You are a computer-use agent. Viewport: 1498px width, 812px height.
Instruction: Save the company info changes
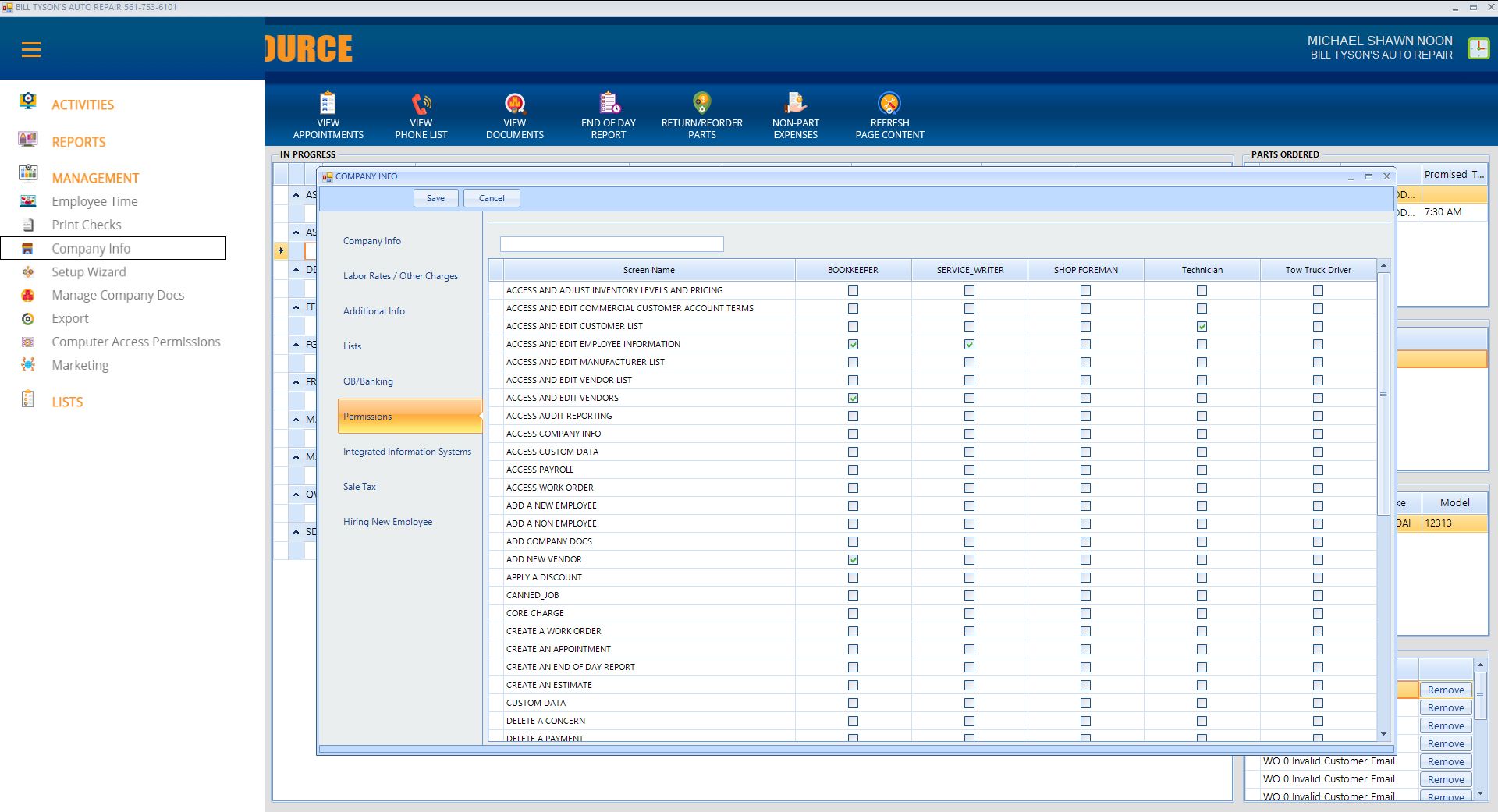coord(435,198)
